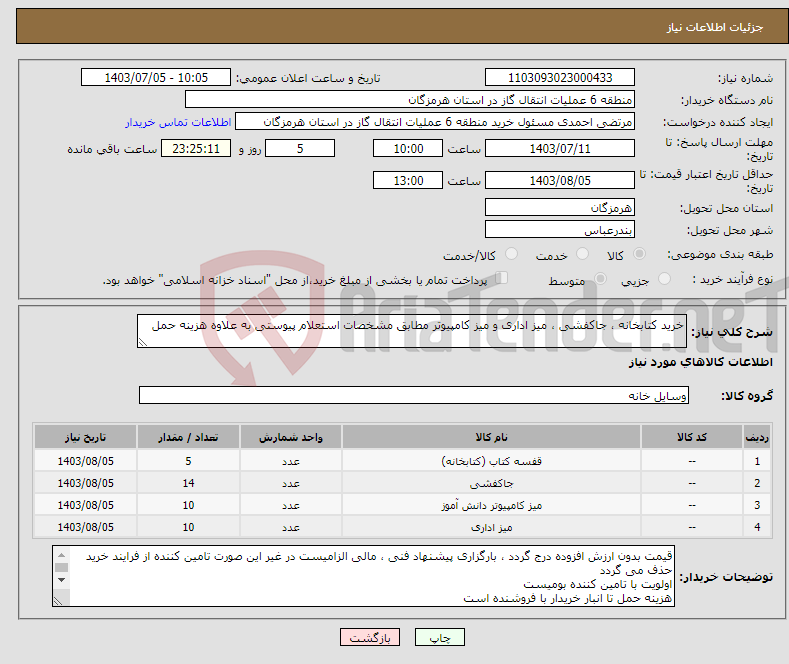Image resolution: width=789 pixels, height=664 pixels.
Task: Click the توضیحات خریدار label
Action: [726, 577]
